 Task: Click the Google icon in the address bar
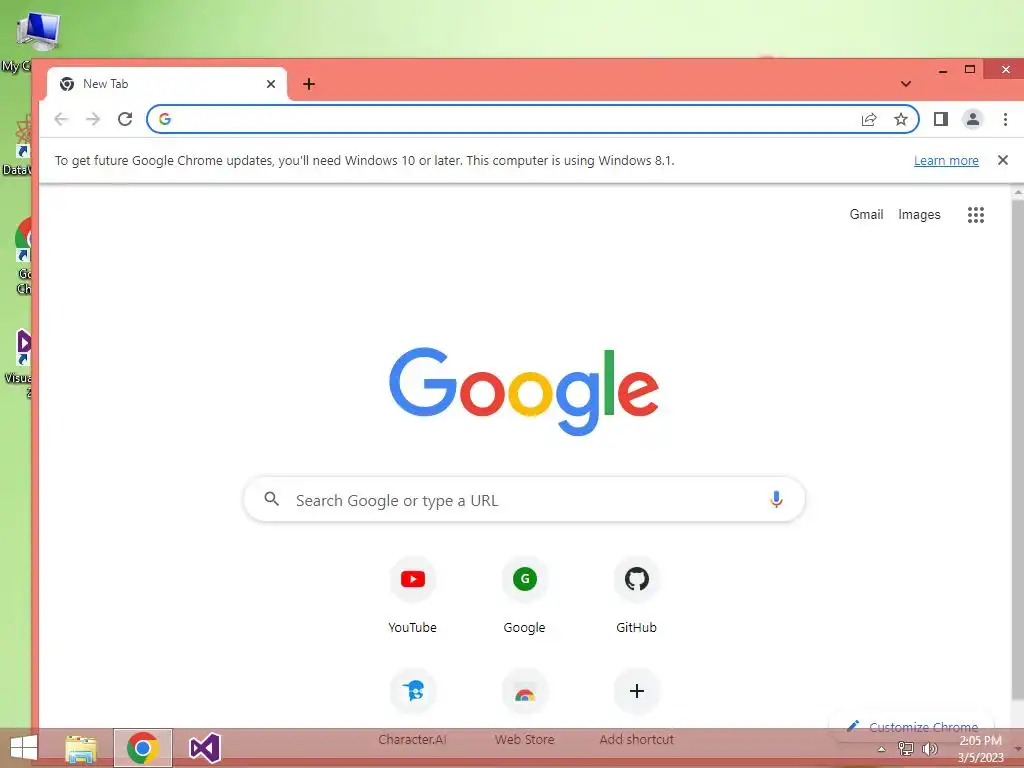click(x=165, y=119)
